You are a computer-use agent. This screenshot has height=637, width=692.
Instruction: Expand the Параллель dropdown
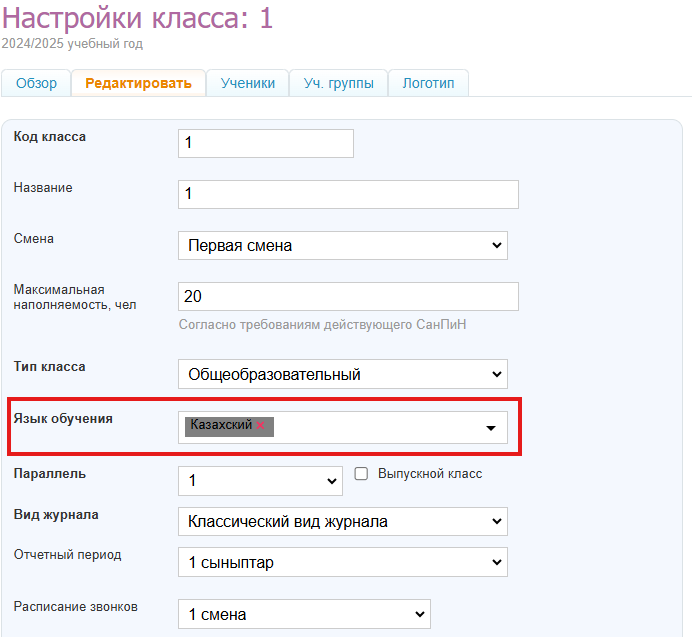[260, 481]
